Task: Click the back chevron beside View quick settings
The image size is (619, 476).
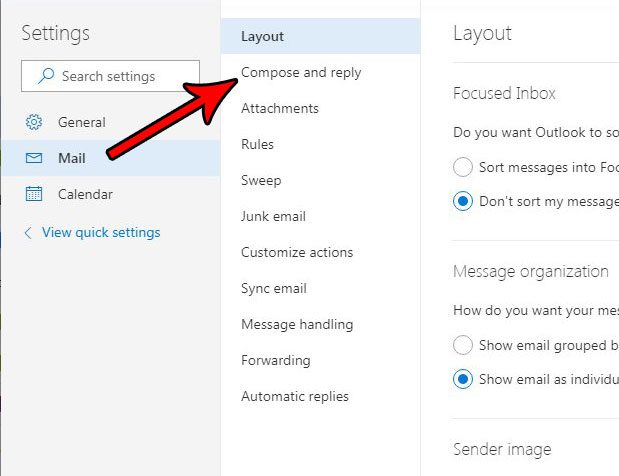Action: point(28,233)
